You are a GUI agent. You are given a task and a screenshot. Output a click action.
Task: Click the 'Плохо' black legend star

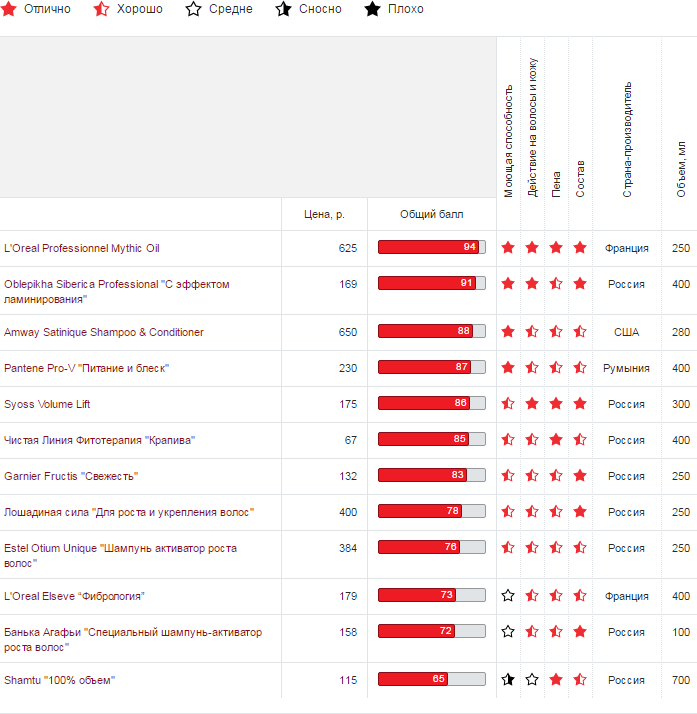coord(372,9)
